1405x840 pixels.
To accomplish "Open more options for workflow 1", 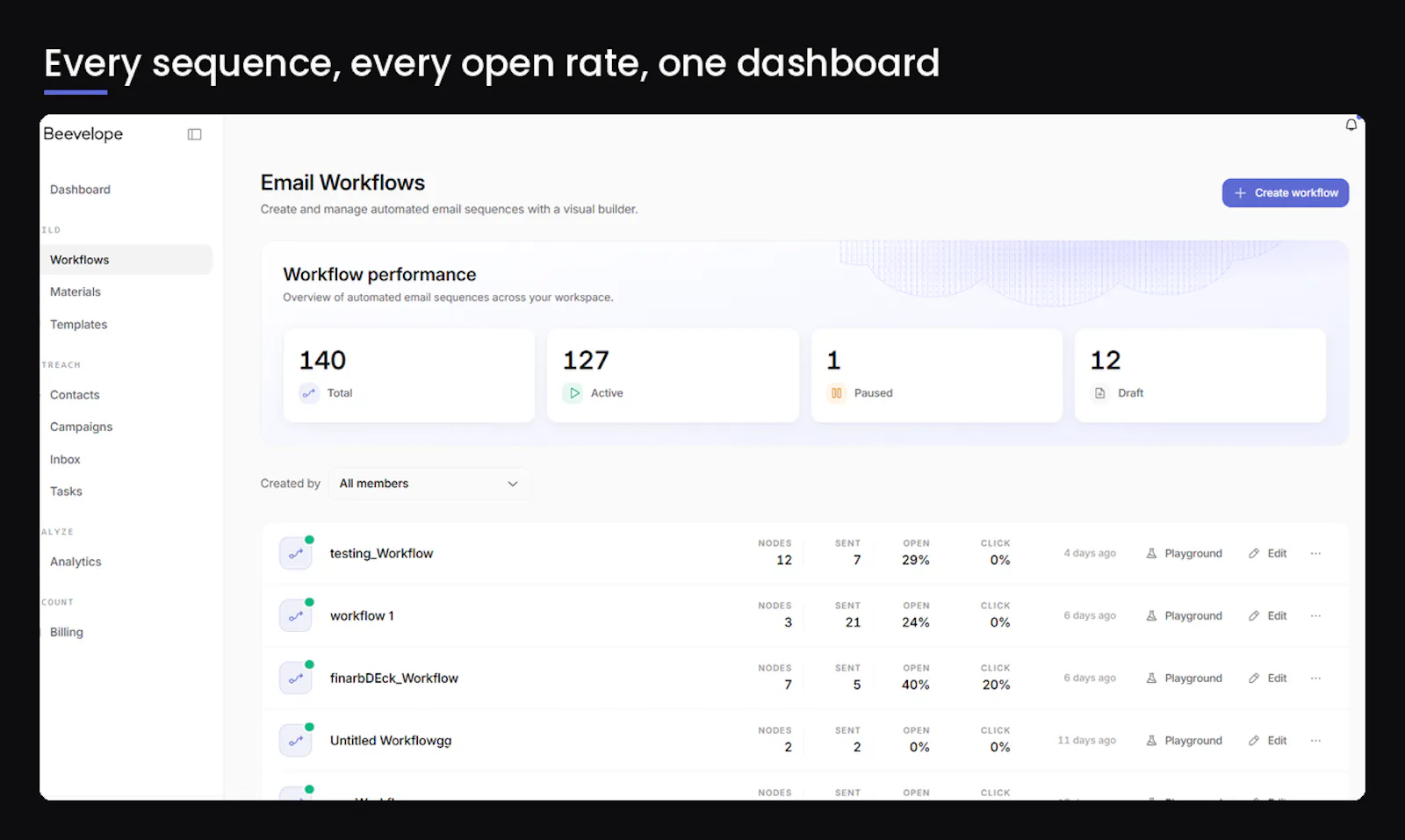I will [1315, 616].
